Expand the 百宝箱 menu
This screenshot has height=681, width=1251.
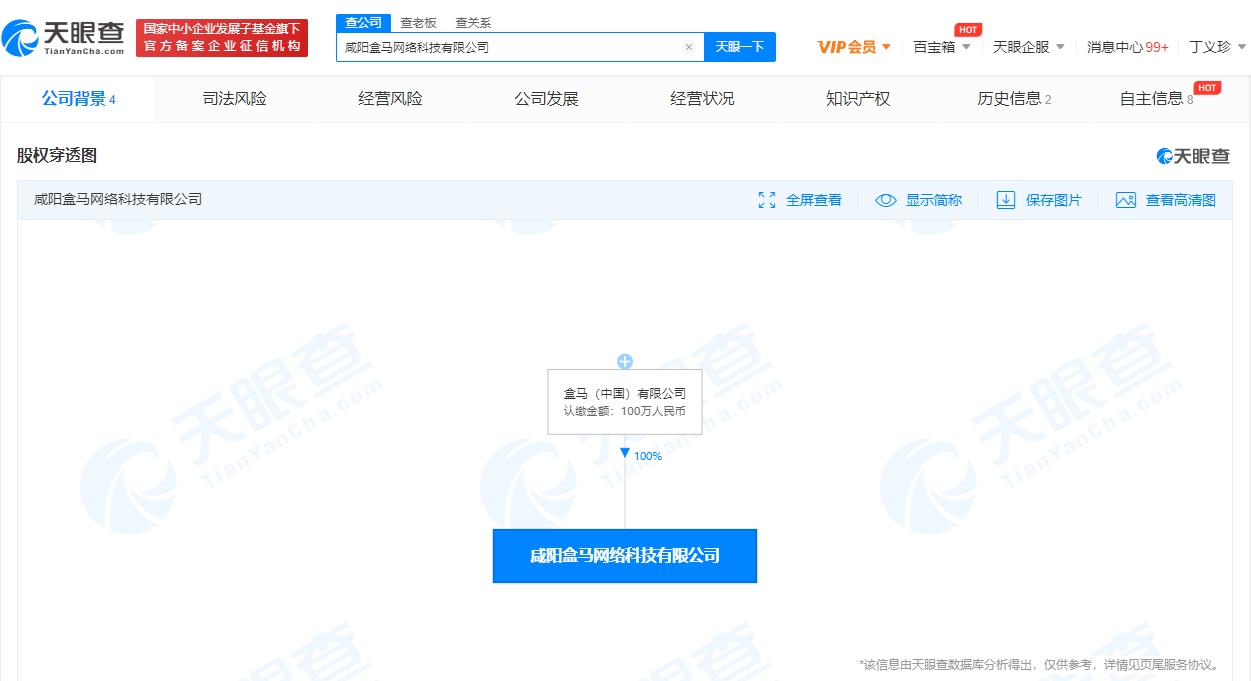tap(941, 47)
